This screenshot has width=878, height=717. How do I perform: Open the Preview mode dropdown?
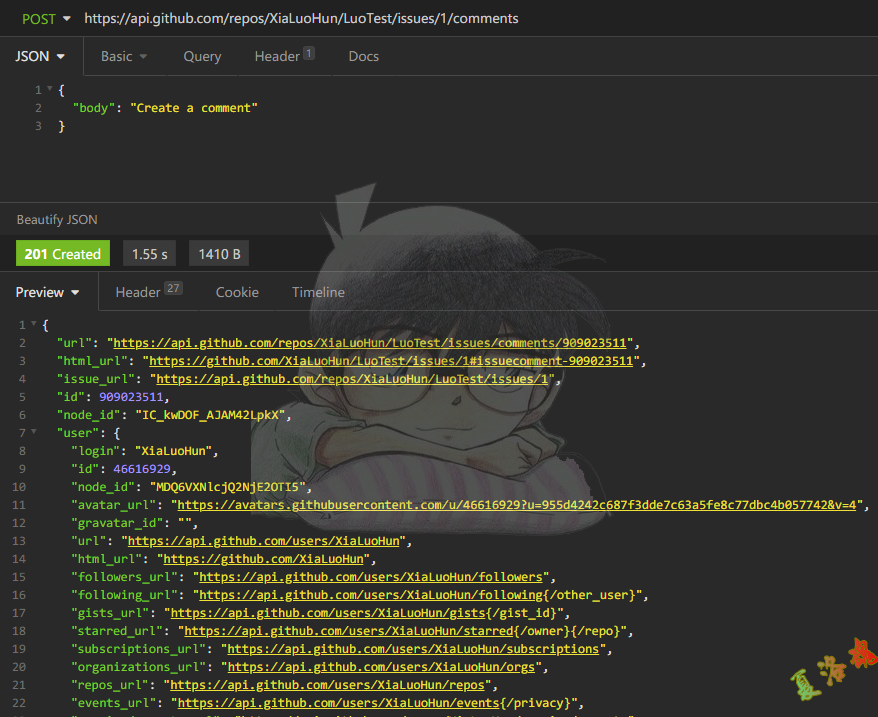pyautogui.click(x=47, y=292)
